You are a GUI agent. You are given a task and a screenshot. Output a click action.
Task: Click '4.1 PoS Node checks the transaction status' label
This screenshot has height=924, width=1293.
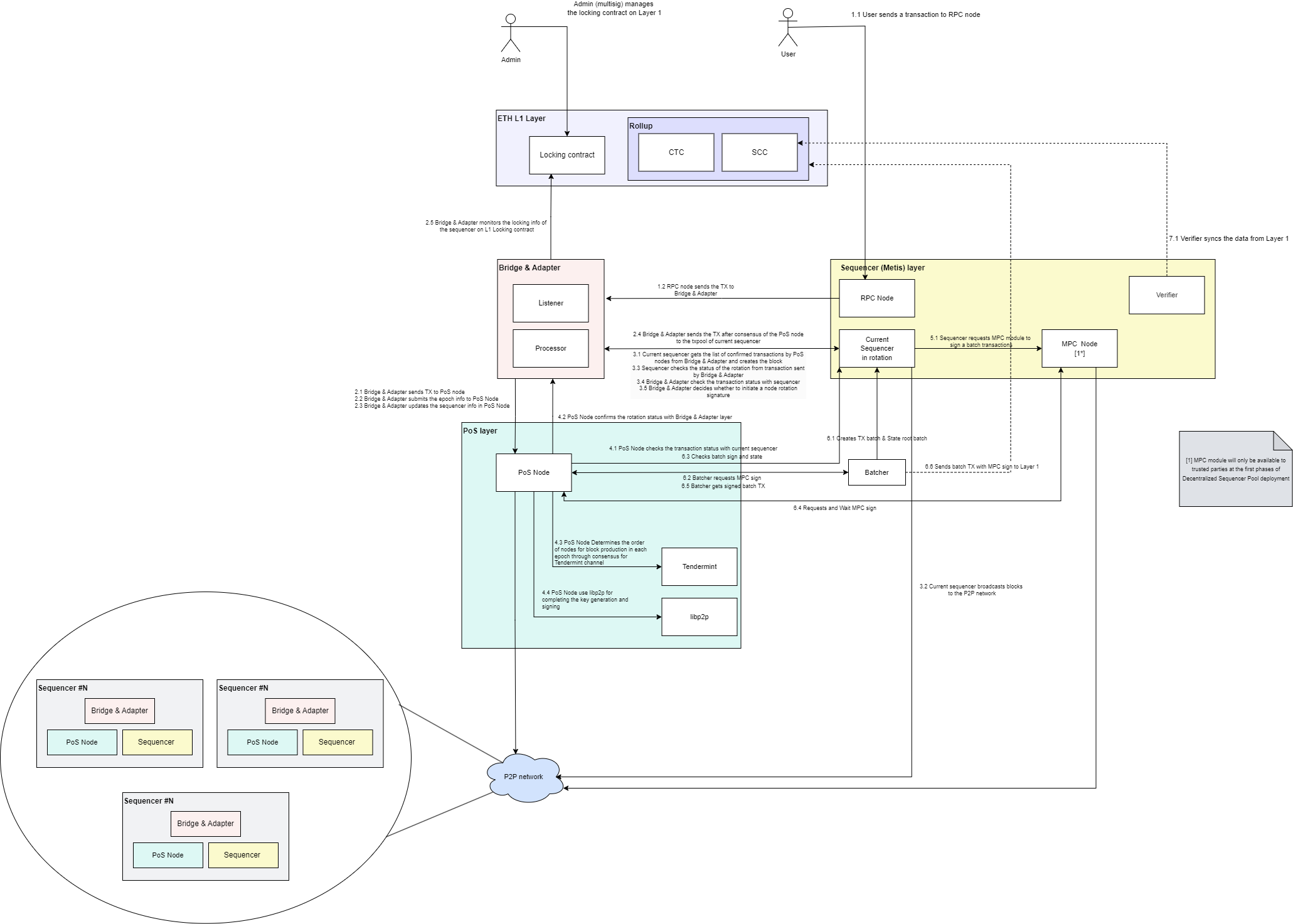coord(693,449)
